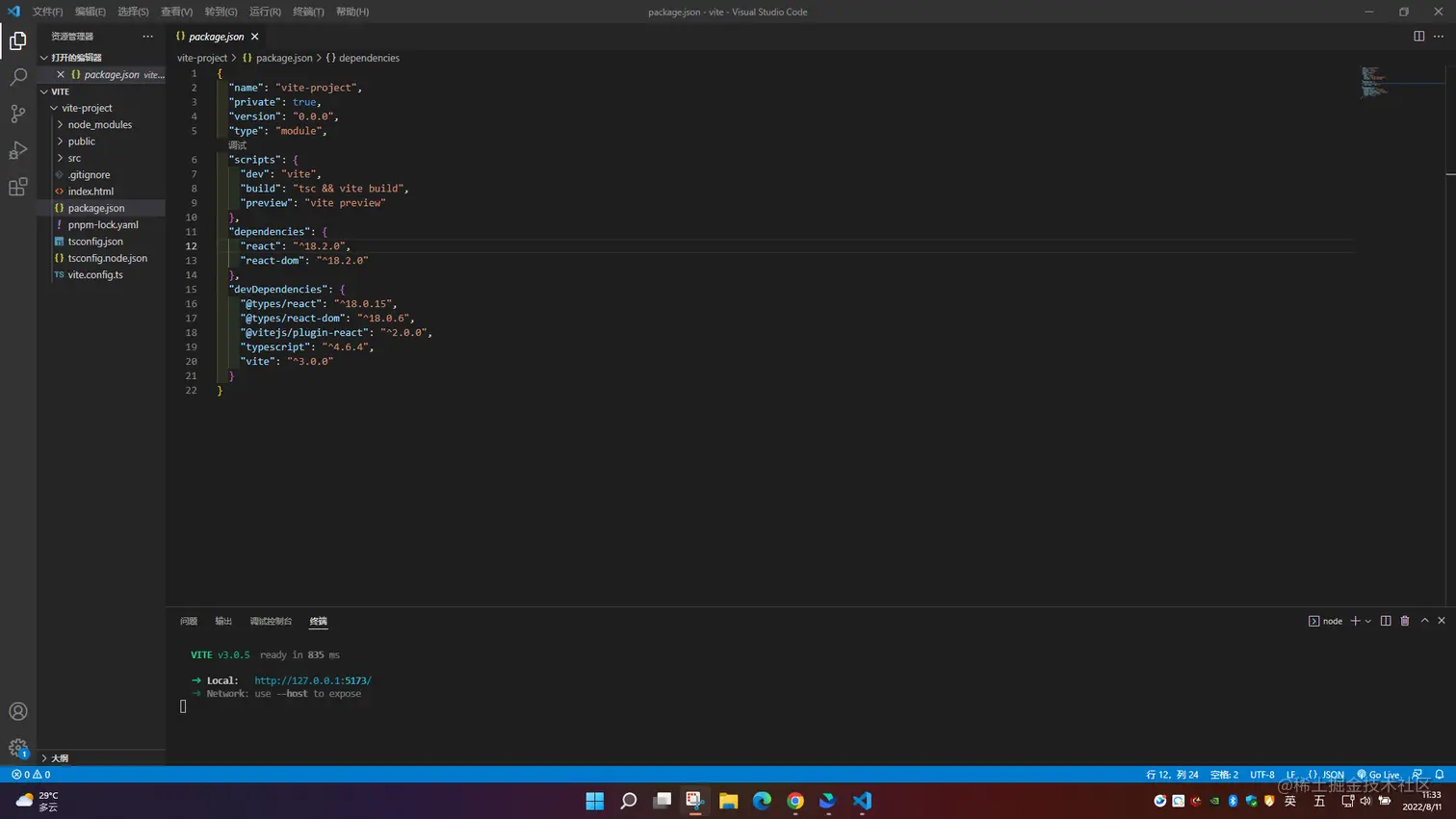
Task: Open the Search view in activity bar
Action: 18,77
